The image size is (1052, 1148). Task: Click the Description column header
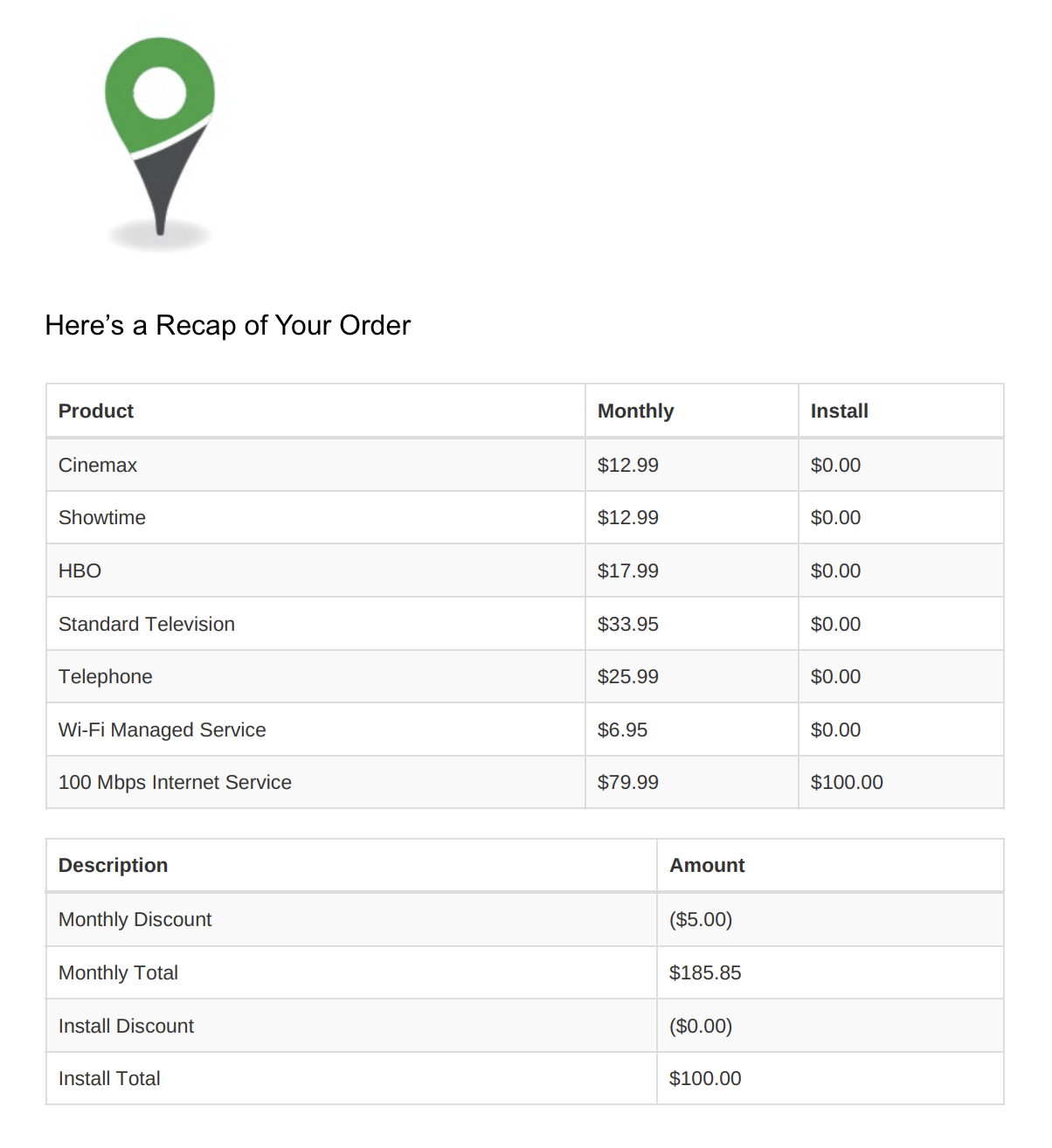pos(114,865)
